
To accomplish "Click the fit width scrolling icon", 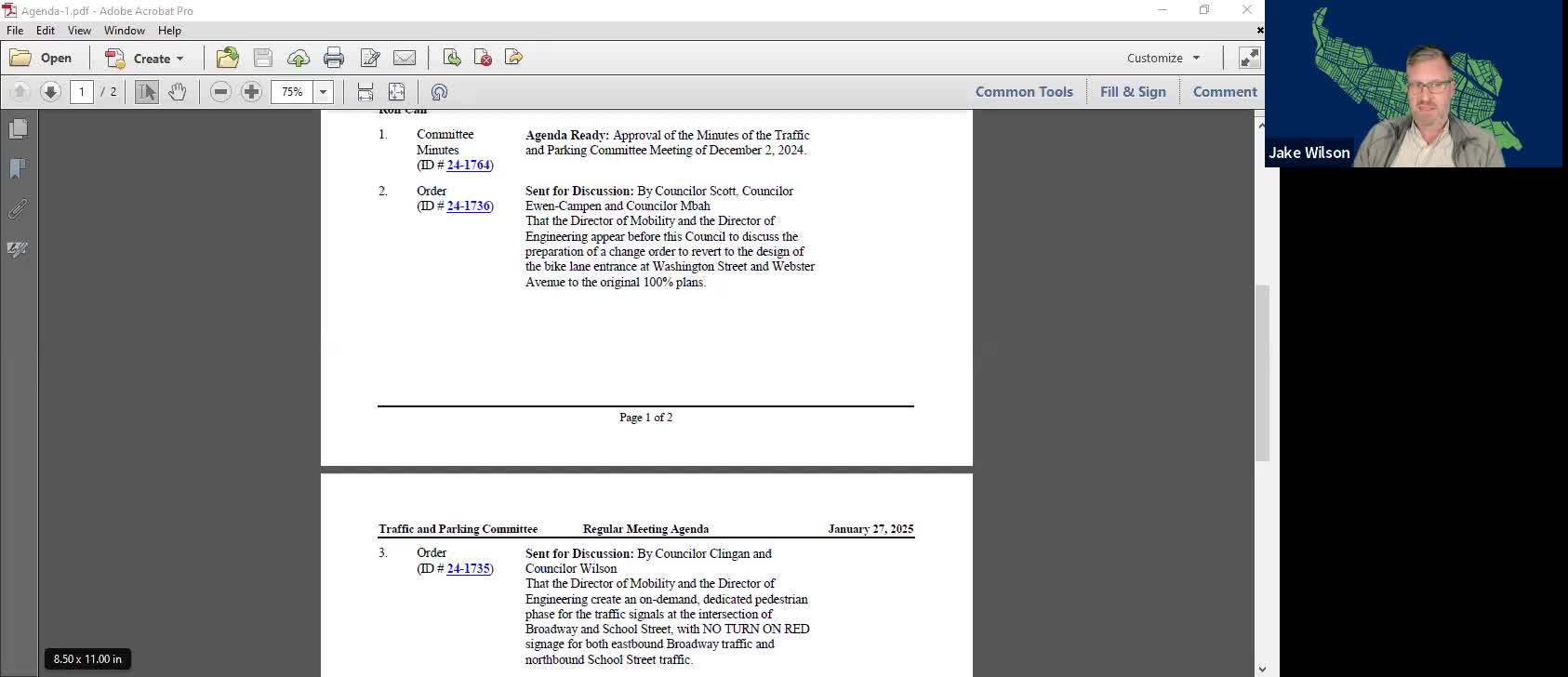I will click(x=365, y=92).
